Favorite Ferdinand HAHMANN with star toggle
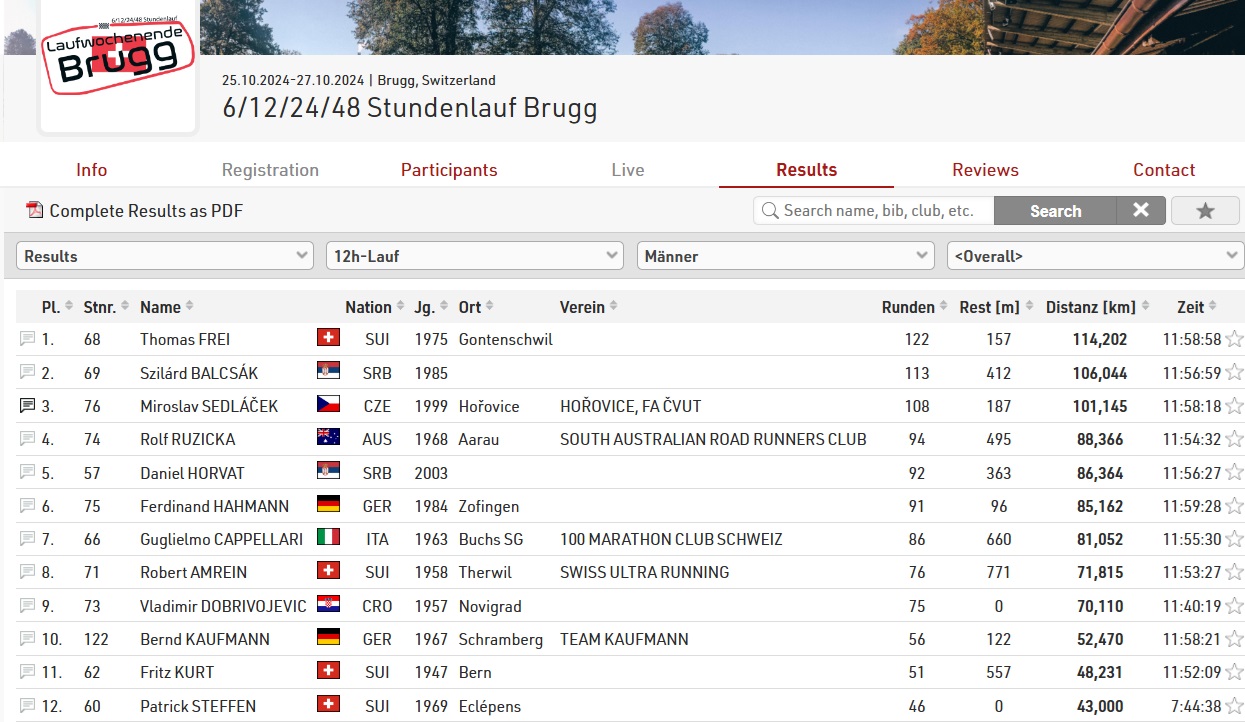 coord(1234,505)
